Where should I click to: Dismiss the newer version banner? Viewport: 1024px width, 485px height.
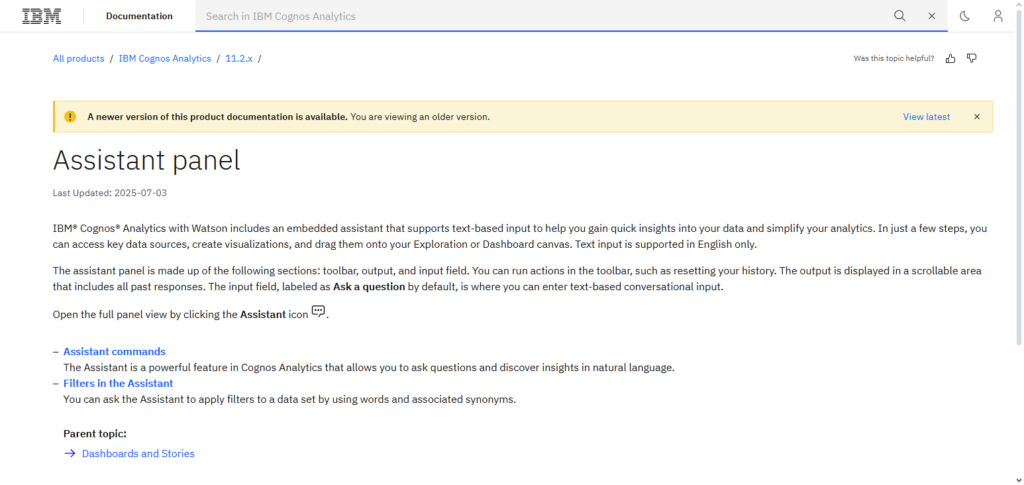pos(977,117)
